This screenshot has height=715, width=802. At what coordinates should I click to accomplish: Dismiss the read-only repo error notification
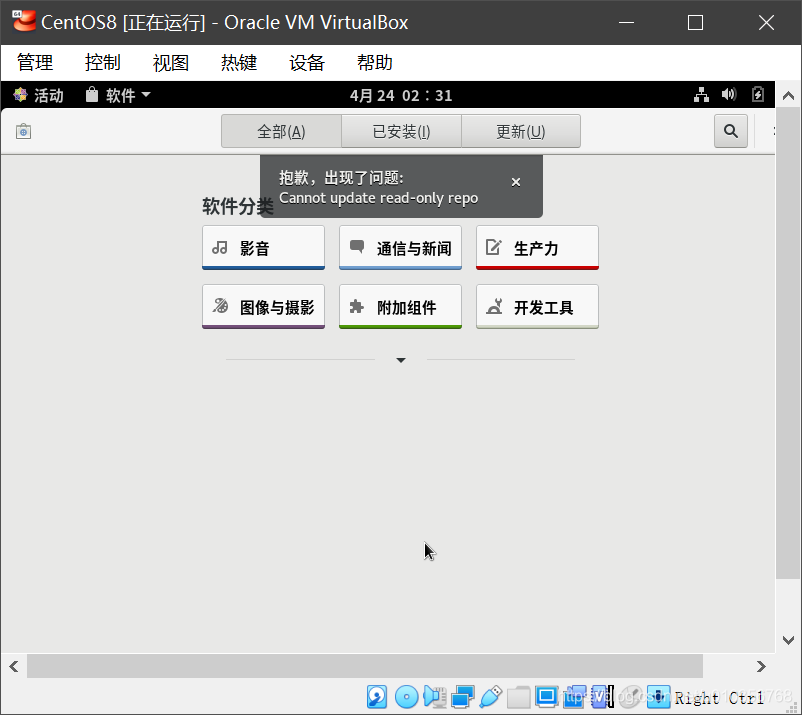516,182
